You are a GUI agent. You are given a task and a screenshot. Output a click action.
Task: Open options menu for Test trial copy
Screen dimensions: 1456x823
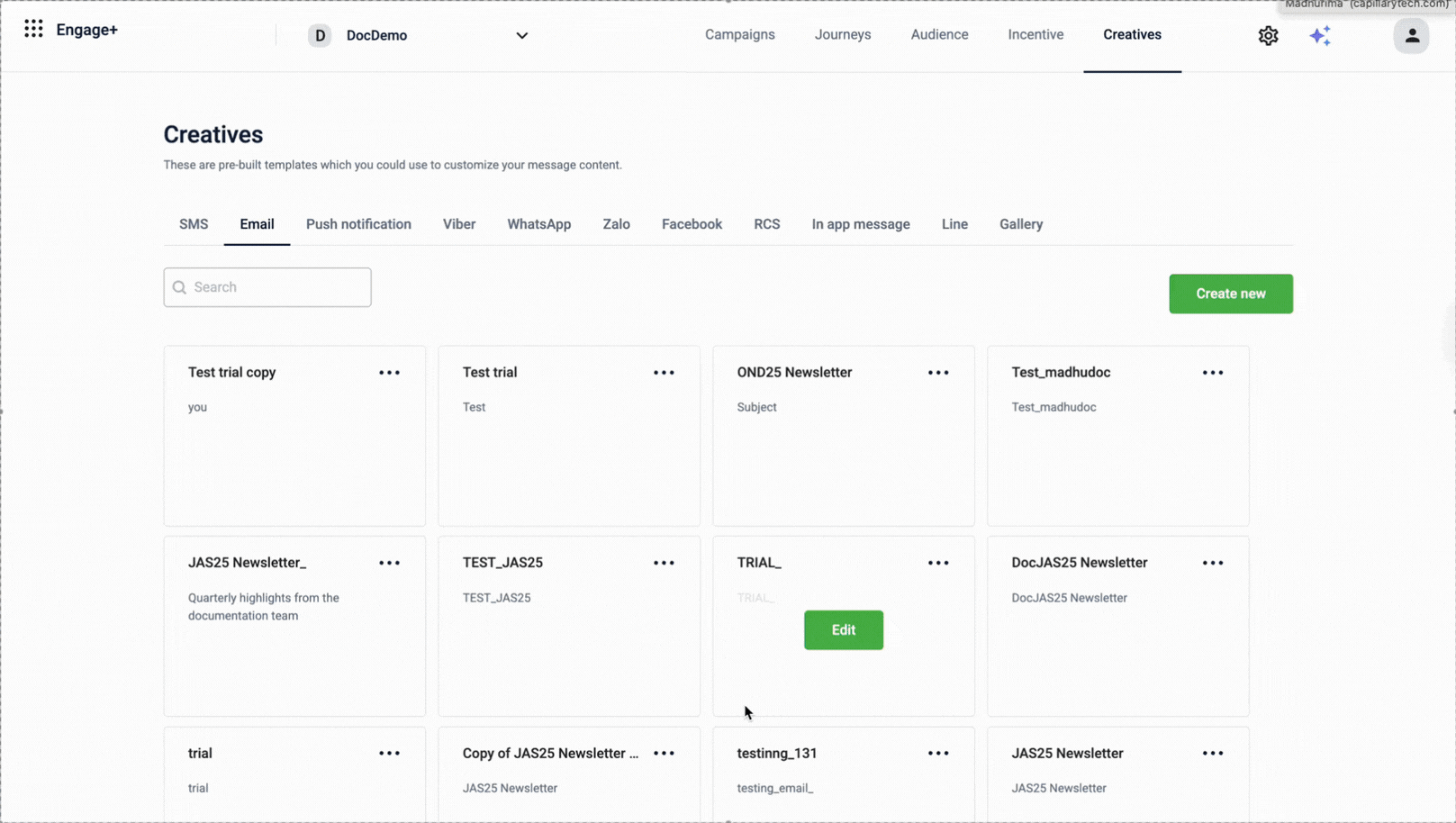point(389,373)
